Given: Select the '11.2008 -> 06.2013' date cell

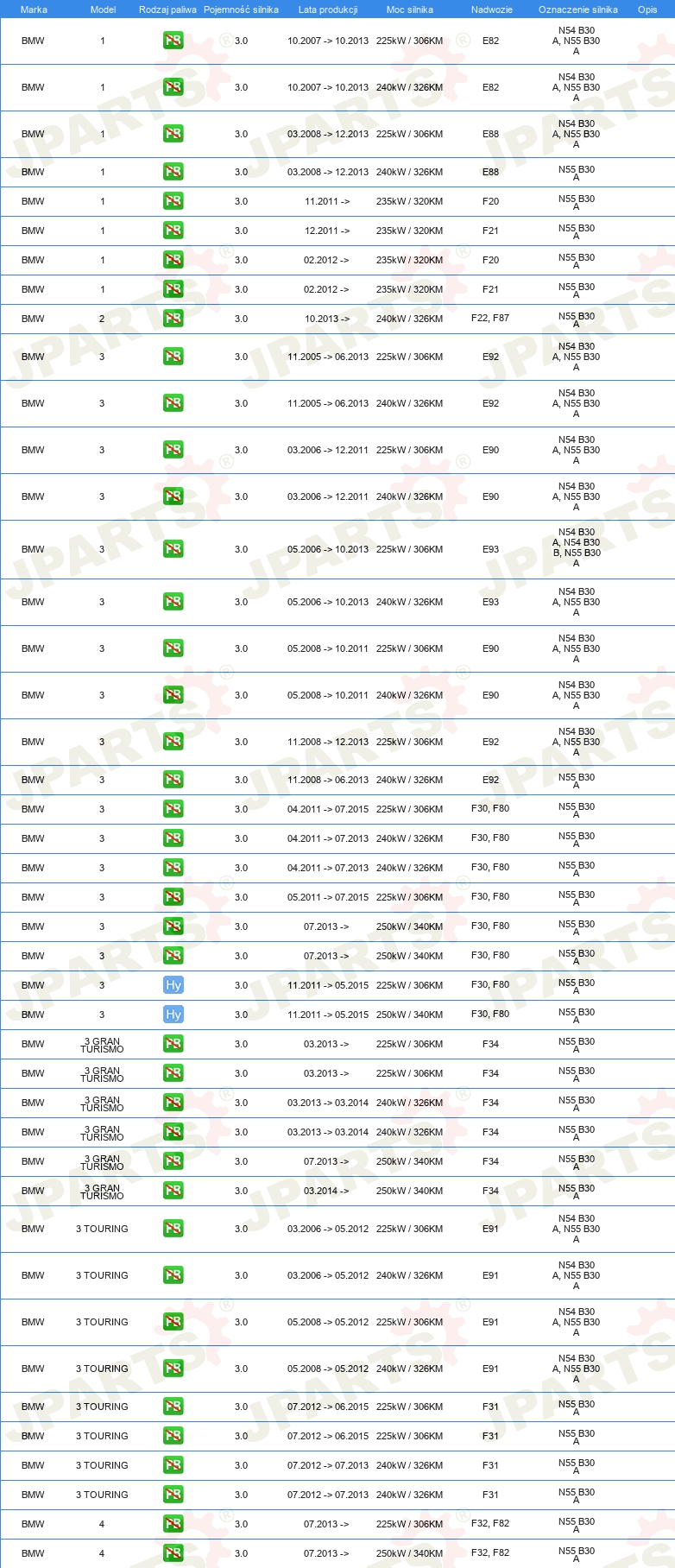Looking at the screenshot, I should pos(328,780).
